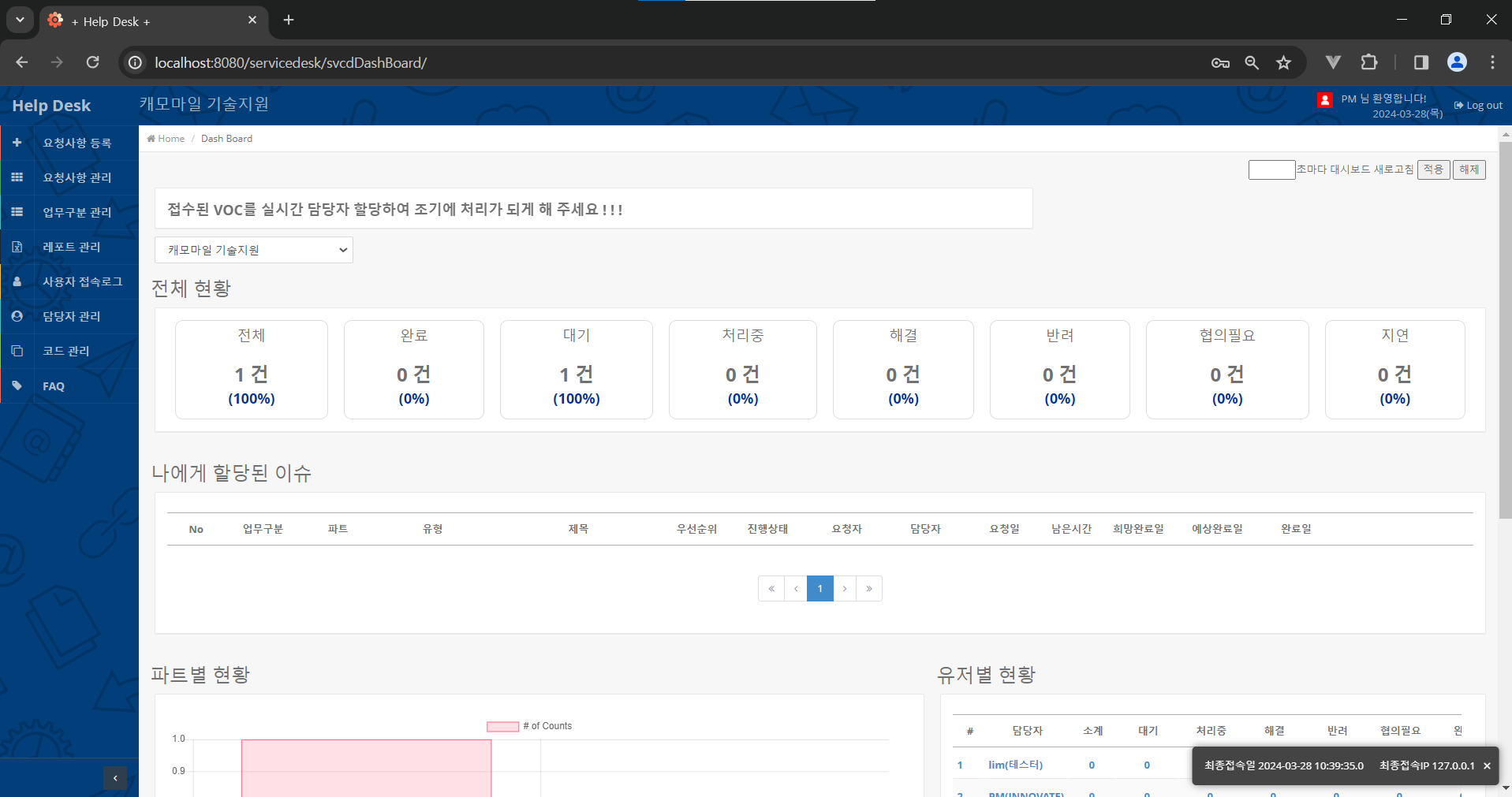Select lim(테스터) in the user status table
Viewport: 1512px width, 797px height.
1015,765
